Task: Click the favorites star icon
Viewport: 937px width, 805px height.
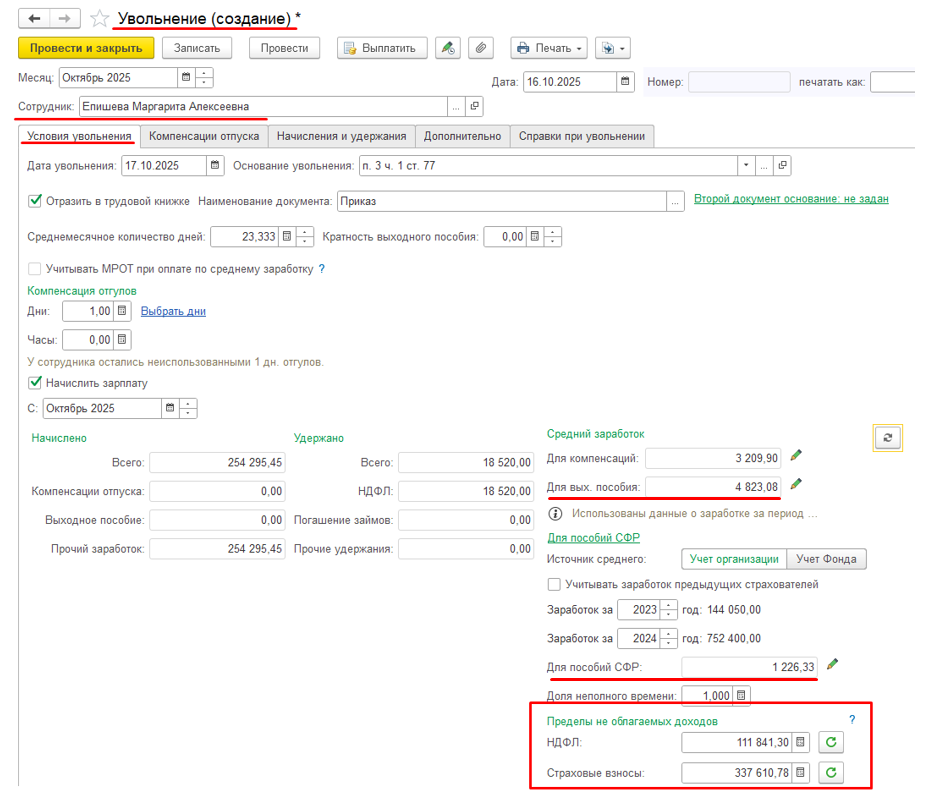Action: (x=99, y=19)
